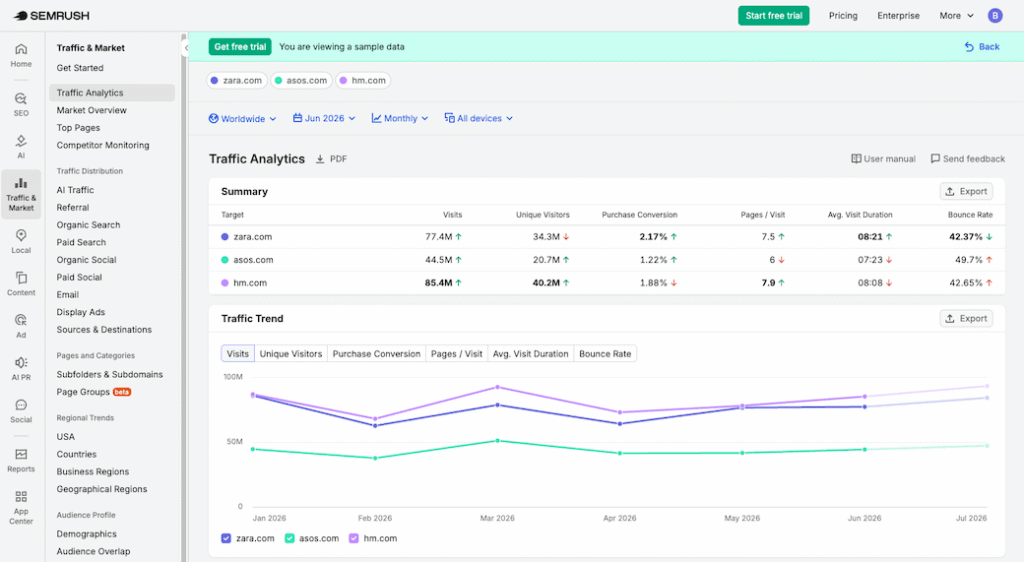Open the Worldwide location dropdown
The height and width of the screenshot is (562, 1024).
(242, 118)
